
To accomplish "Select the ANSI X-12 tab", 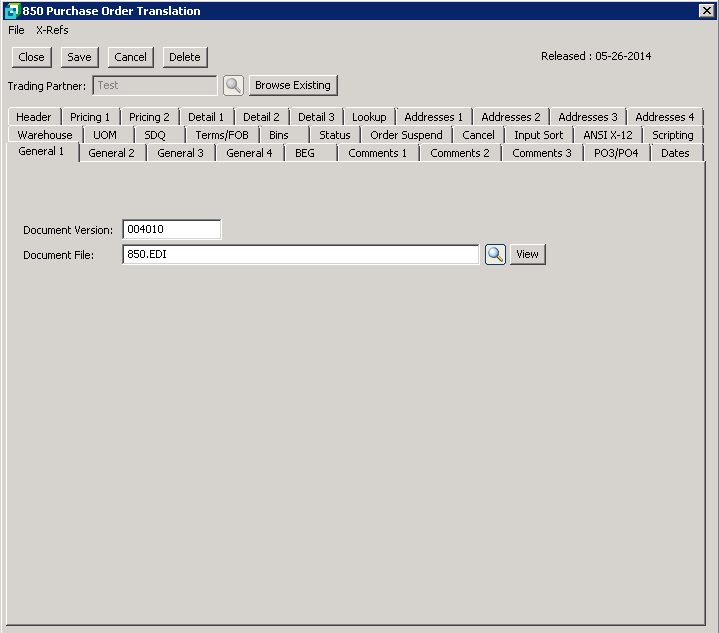I will click(x=607, y=135).
